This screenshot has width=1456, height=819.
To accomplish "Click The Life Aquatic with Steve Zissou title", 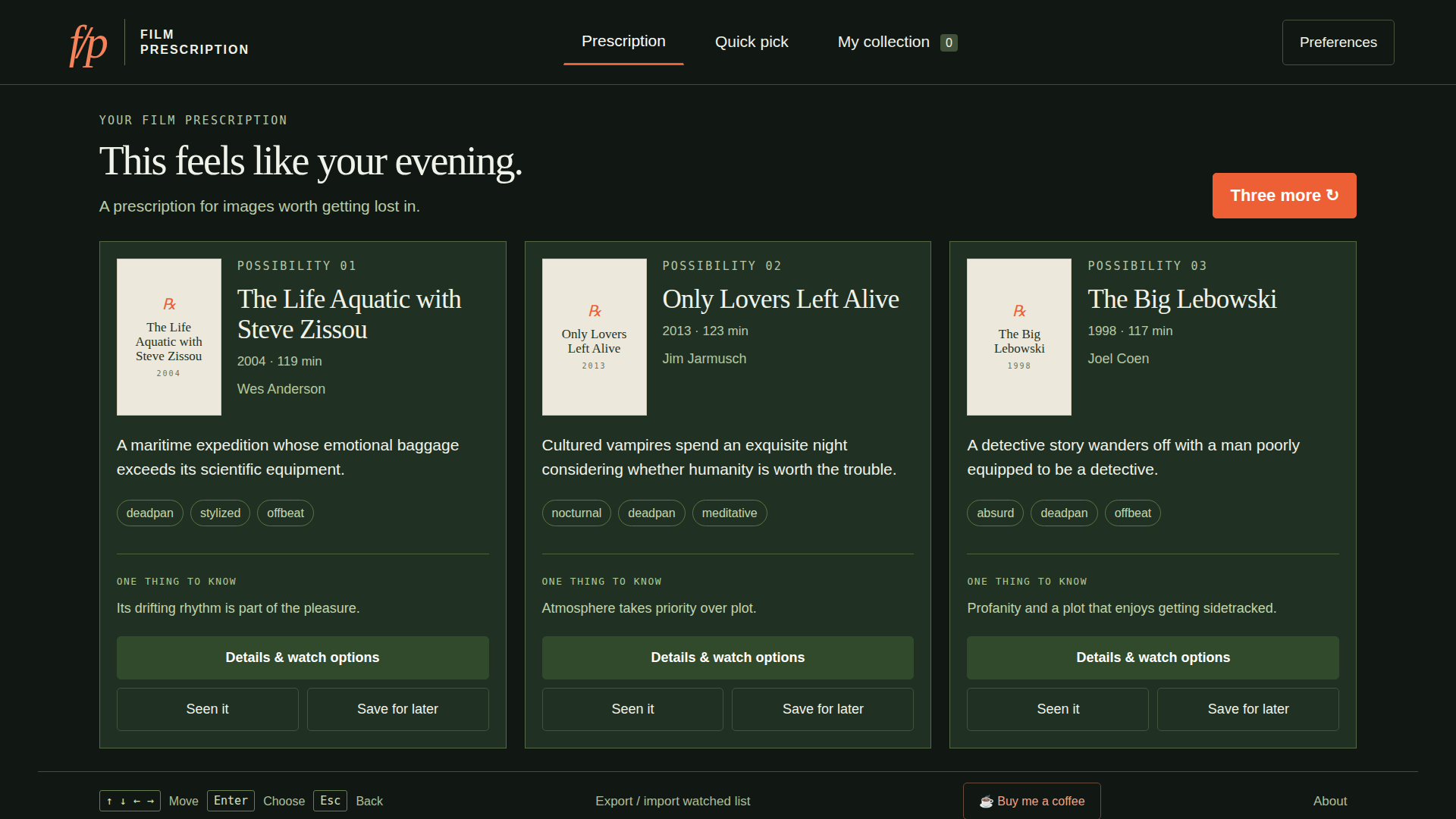I will pyautogui.click(x=349, y=314).
